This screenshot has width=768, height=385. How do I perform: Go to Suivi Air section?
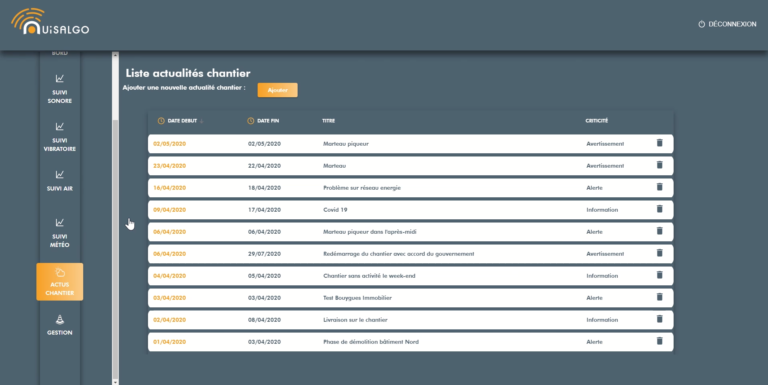pos(60,180)
